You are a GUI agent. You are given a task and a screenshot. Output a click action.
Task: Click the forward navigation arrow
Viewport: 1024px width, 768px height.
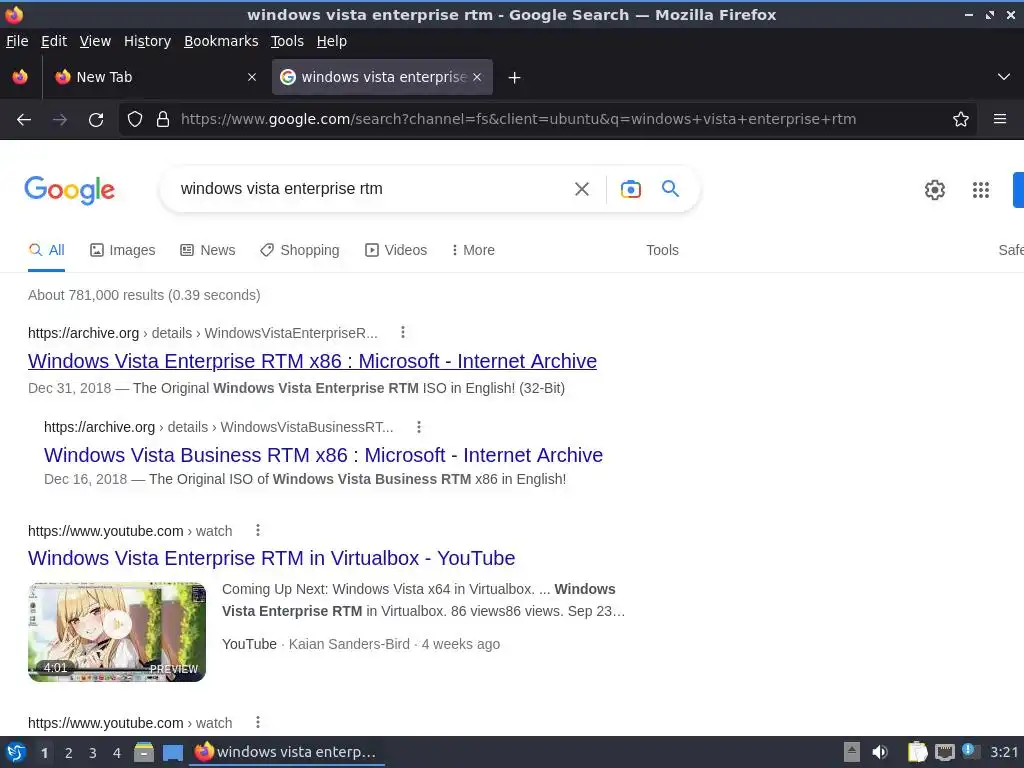(x=60, y=120)
